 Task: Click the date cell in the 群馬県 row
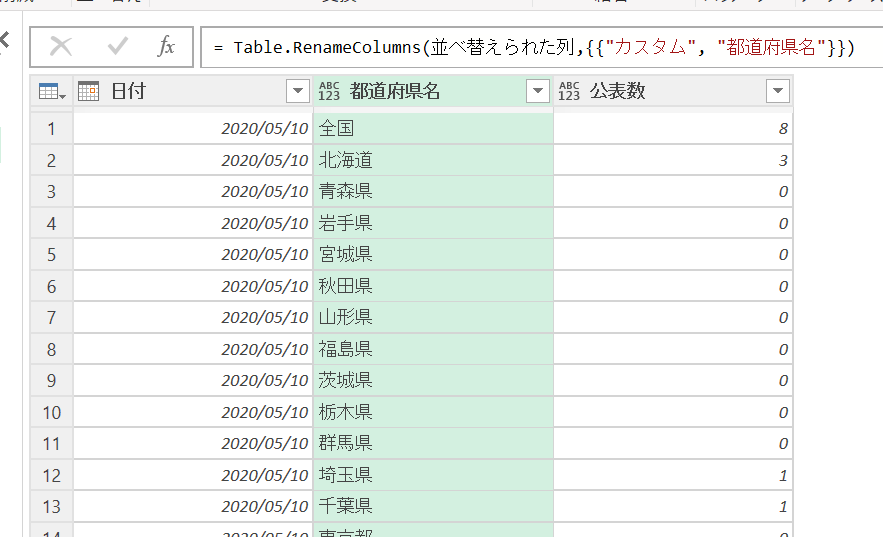coord(193,444)
